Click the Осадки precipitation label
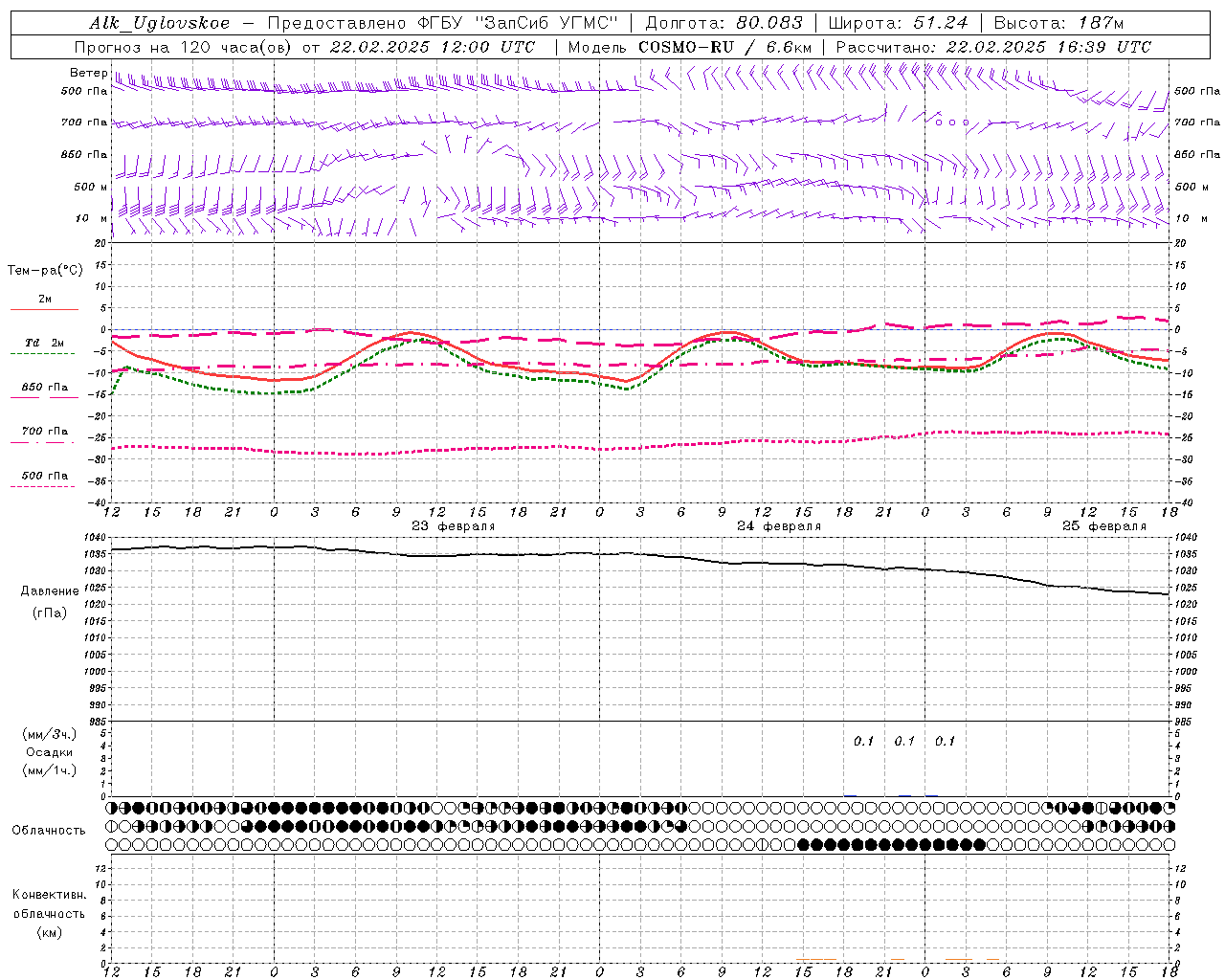Image resolution: width=1225 pixels, height=980 pixels. 50,752
